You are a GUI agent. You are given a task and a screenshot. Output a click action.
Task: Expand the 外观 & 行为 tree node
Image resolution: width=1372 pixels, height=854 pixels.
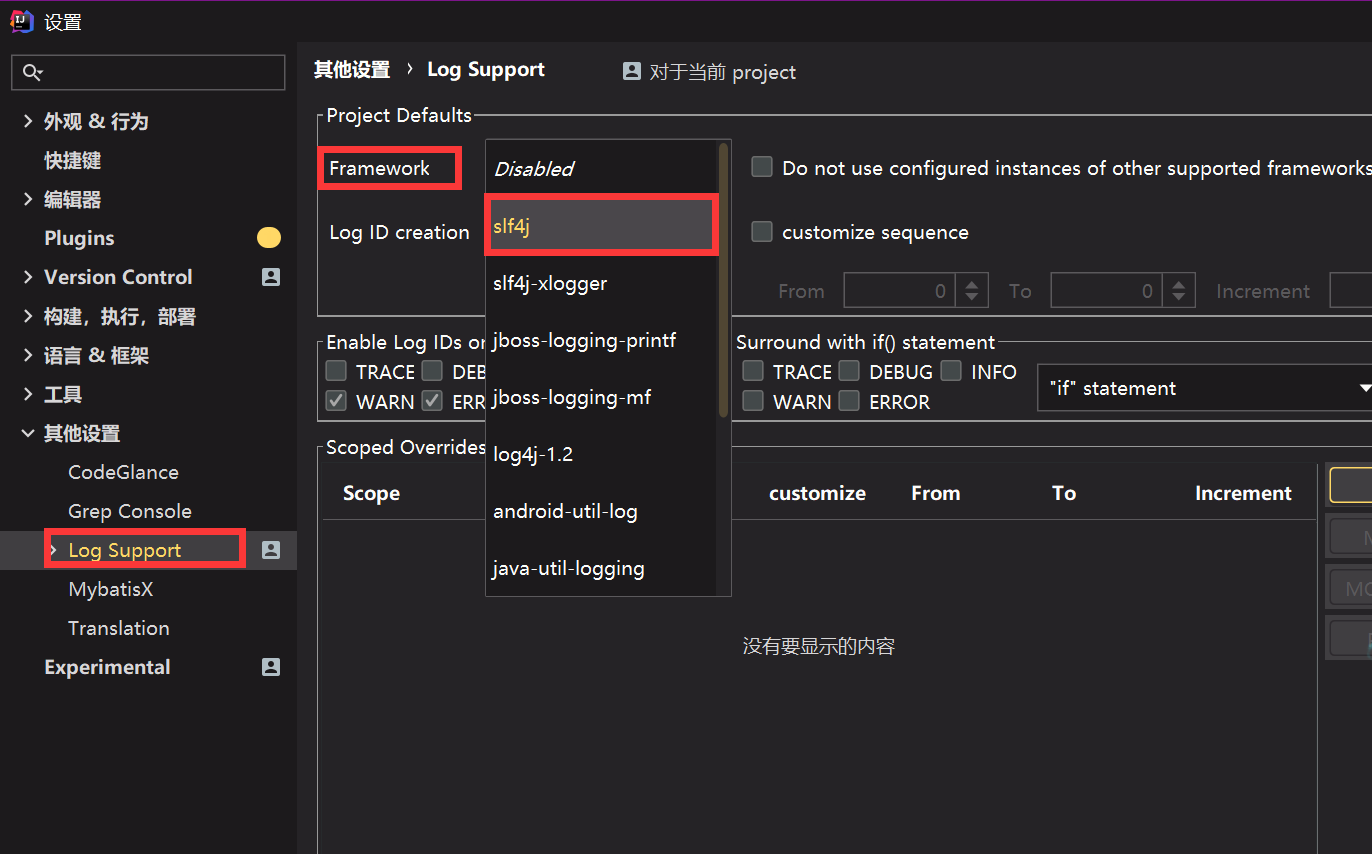(x=28, y=121)
